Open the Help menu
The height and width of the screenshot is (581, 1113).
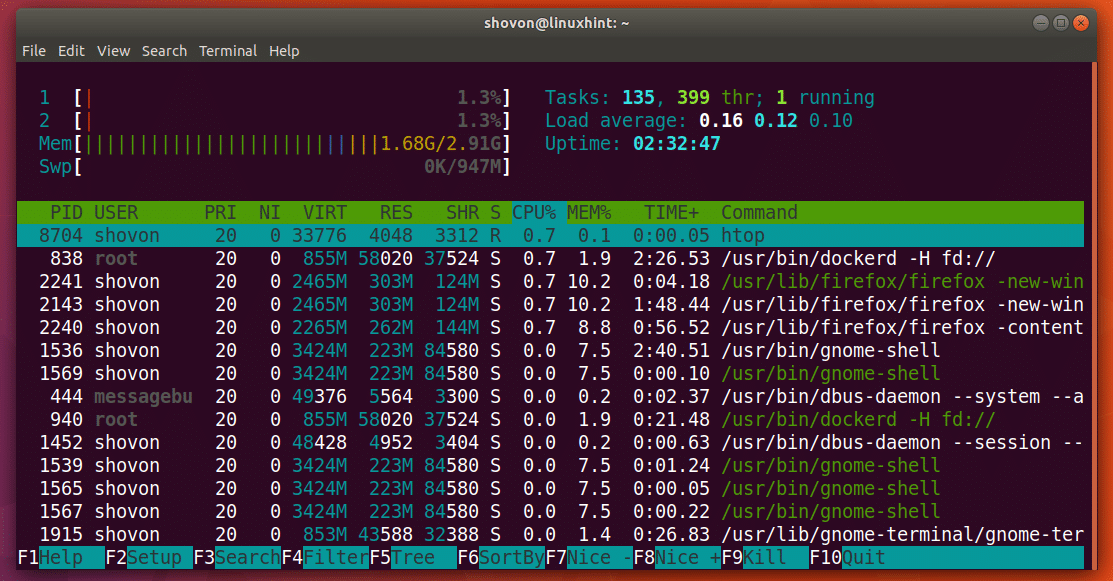(x=284, y=51)
